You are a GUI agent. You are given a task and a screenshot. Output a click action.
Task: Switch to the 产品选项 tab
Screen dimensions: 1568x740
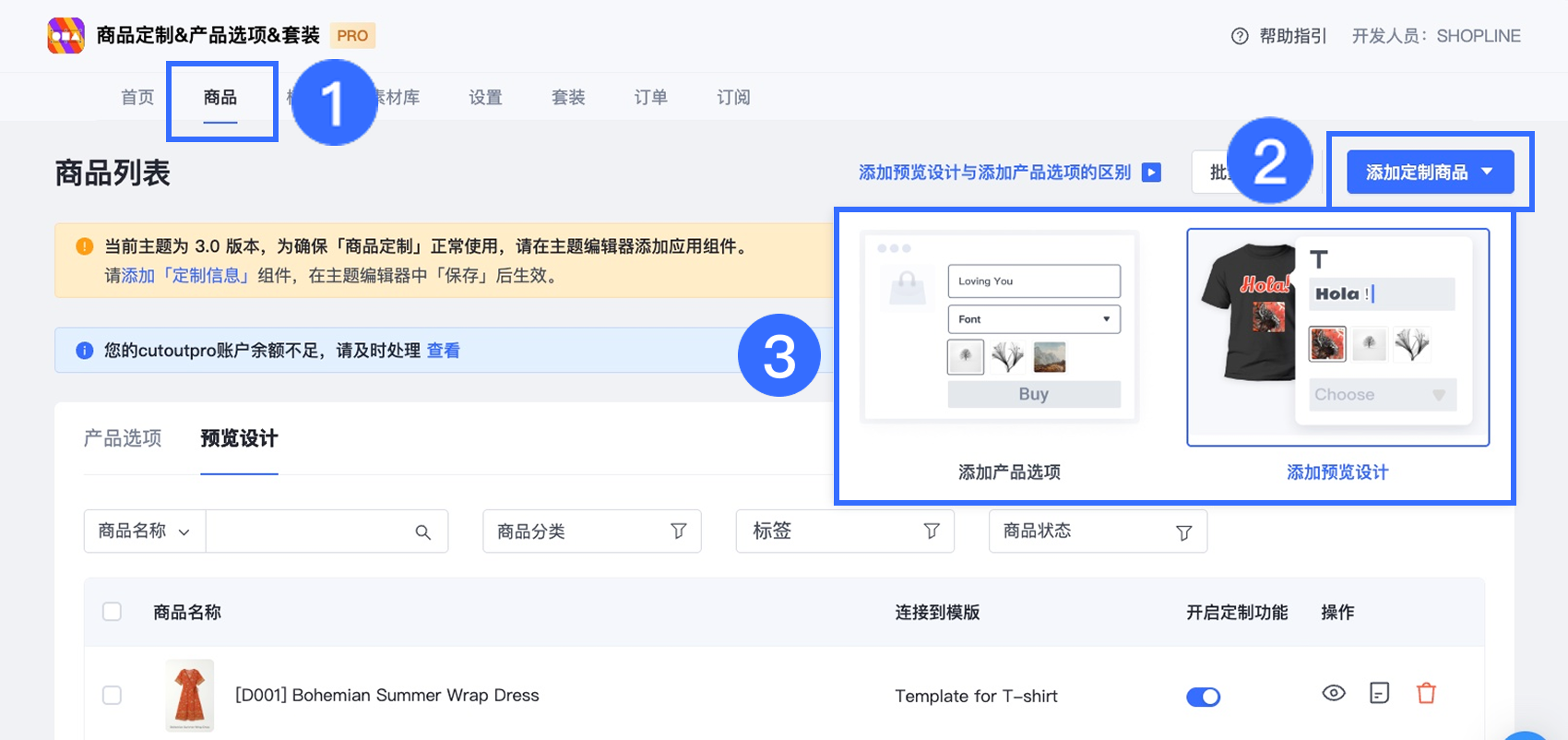click(123, 438)
